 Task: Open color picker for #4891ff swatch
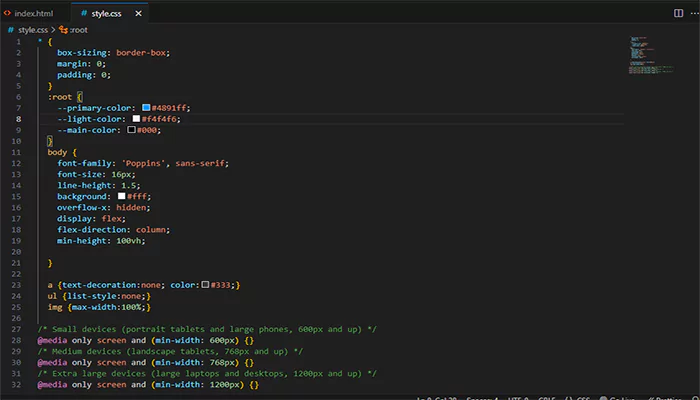pos(146,108)
